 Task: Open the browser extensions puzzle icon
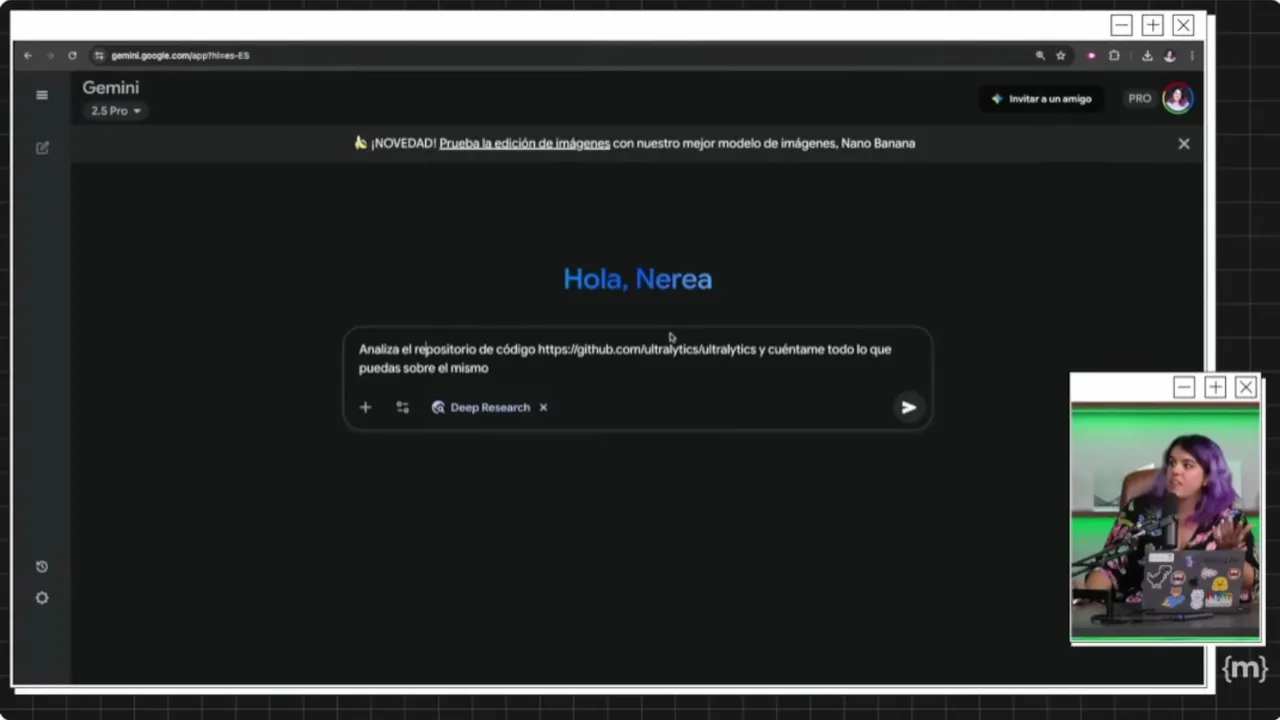coord(1114,55)
